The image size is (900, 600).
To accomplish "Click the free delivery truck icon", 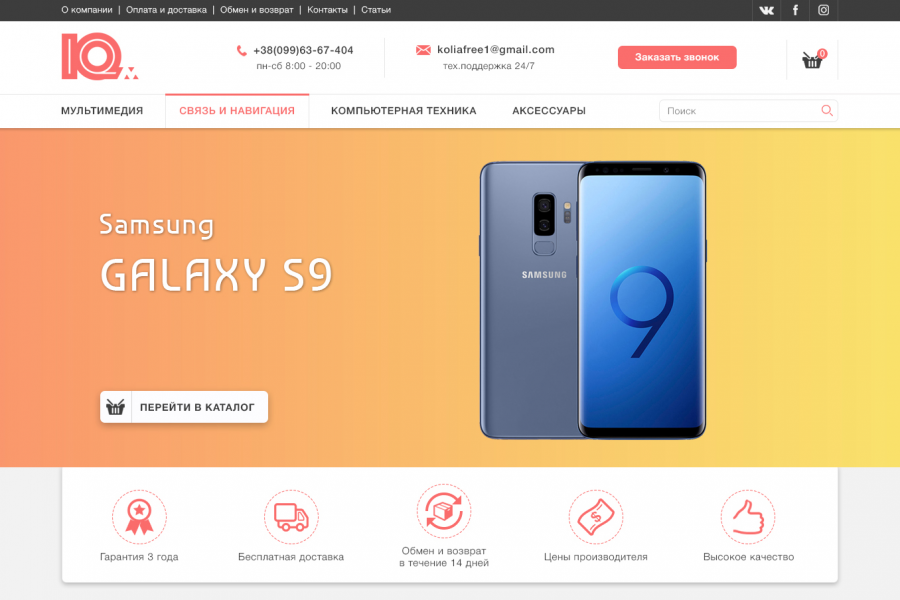I will (291, 517).
